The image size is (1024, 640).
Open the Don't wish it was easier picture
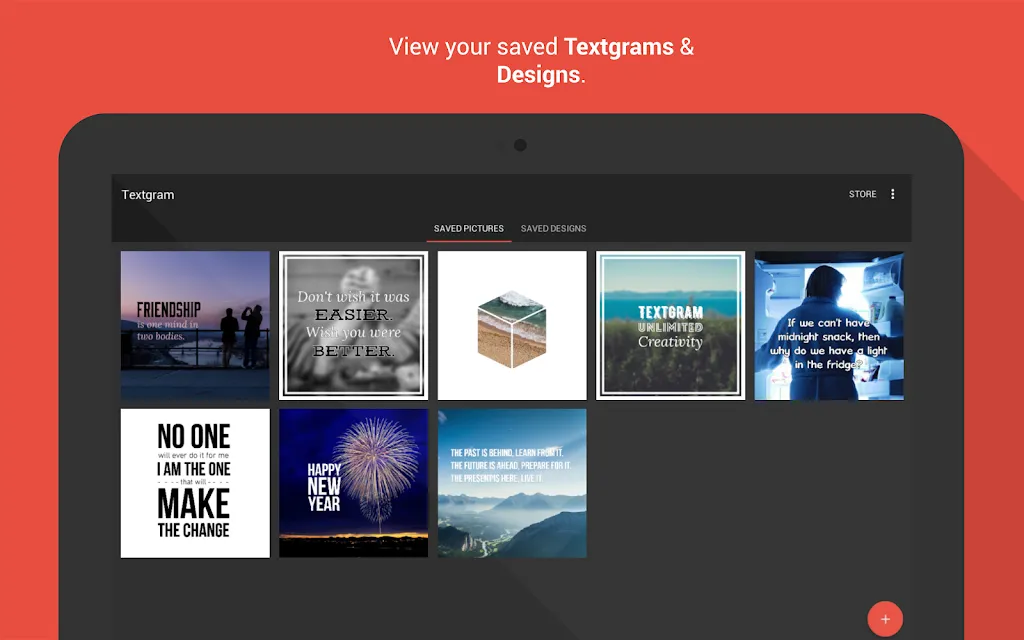pyautogui.click(x=353, y=325)
